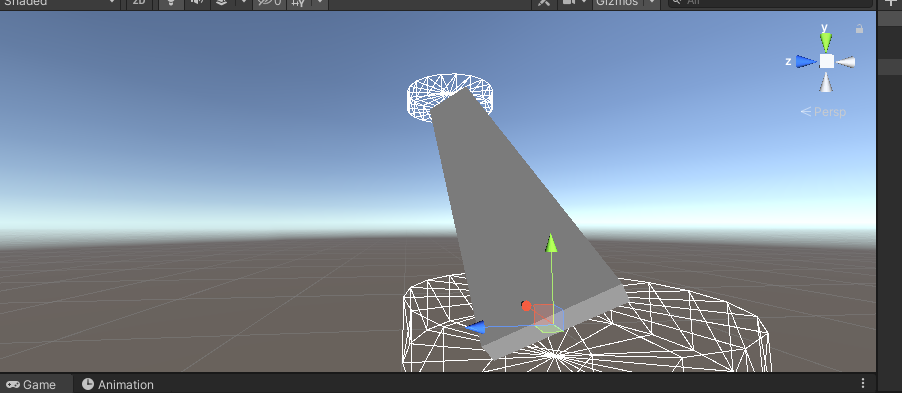This screenshot has height=393, width=902.
Task: Toggle scene audio speaker icon
Action: pos(197,3)
